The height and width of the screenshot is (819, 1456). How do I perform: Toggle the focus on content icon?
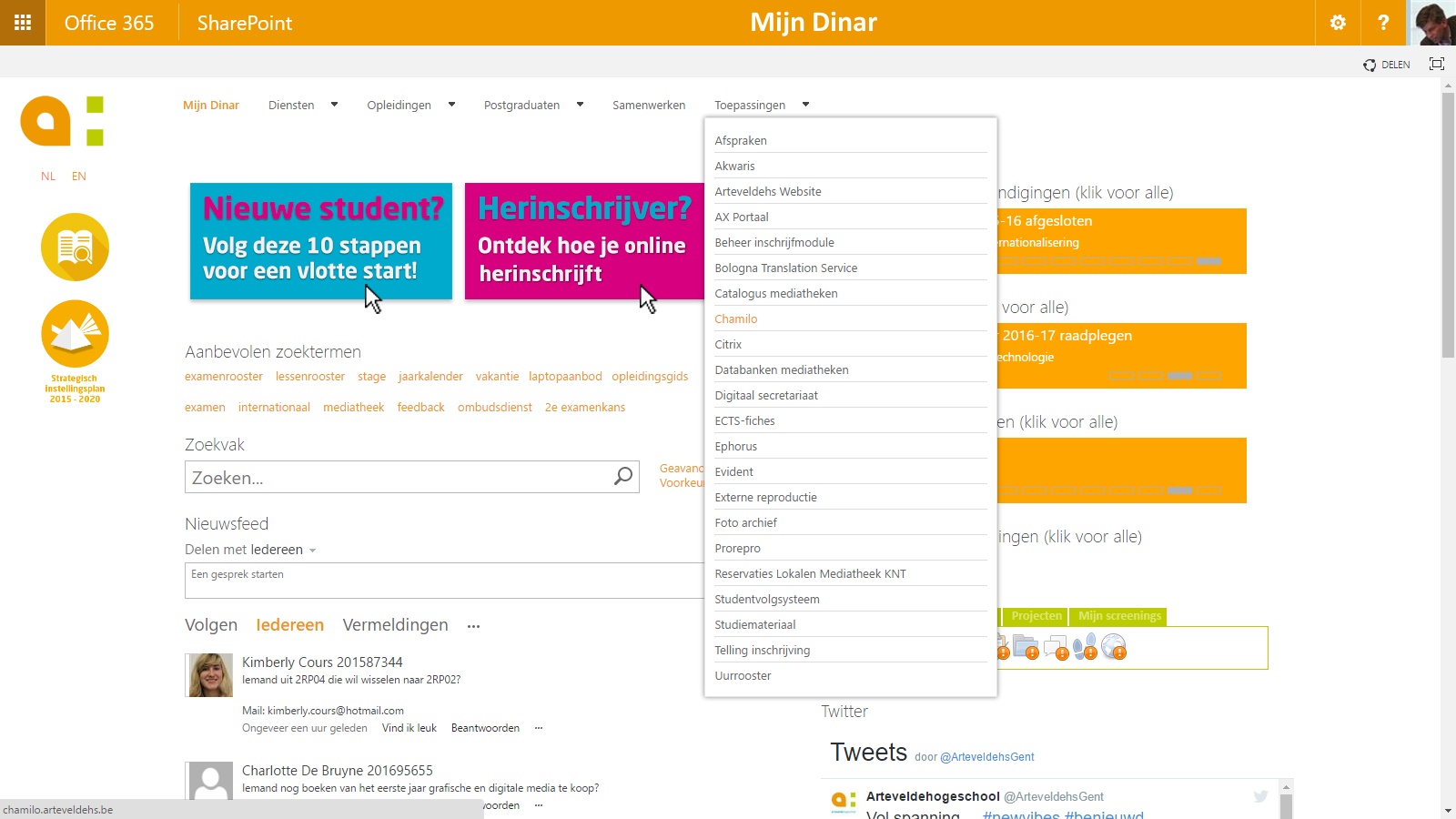click(1437, 64)
